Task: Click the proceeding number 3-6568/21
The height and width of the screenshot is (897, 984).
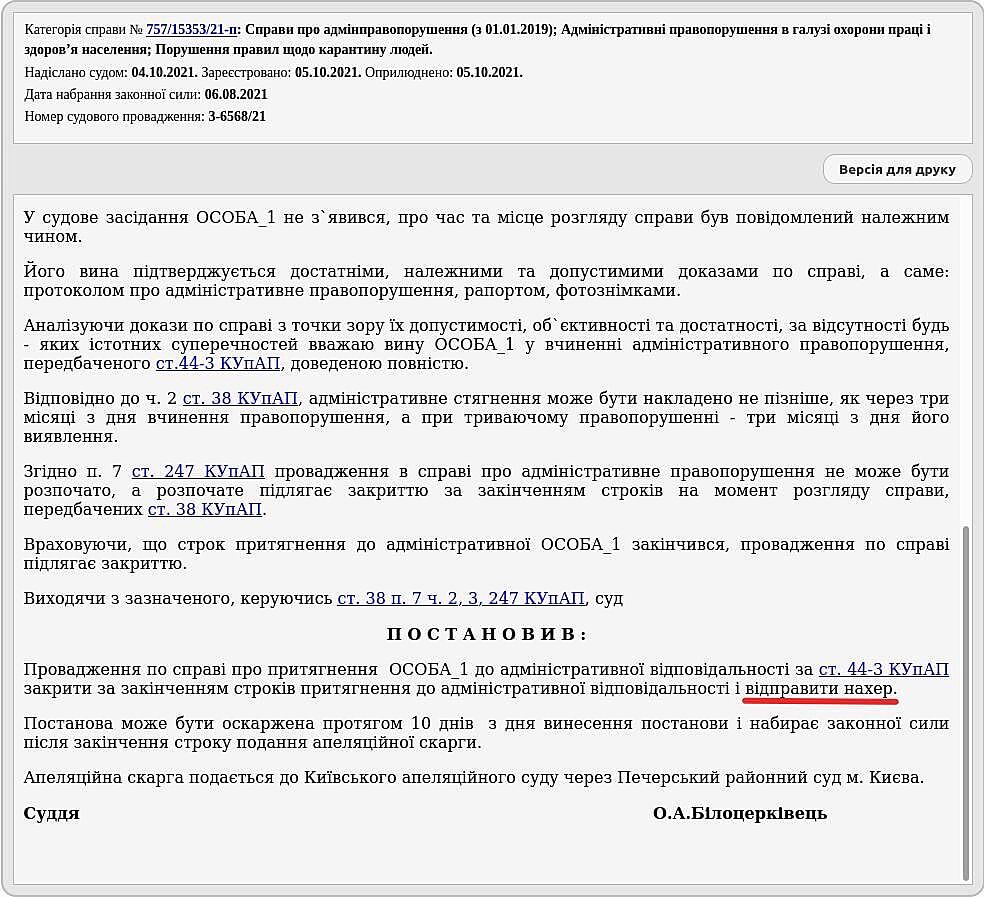Action: (x=236, y=117)
